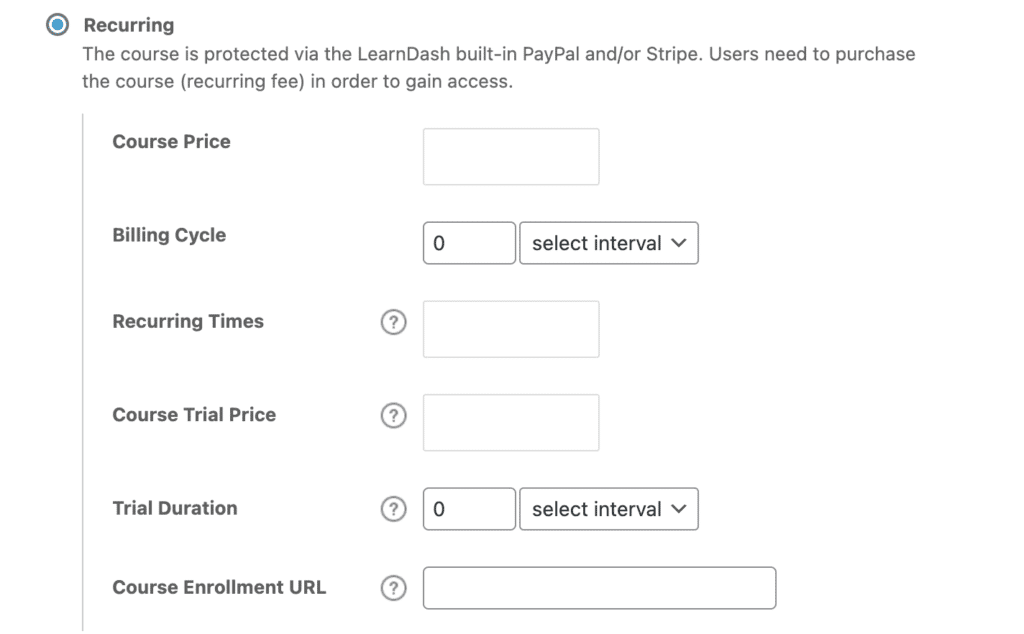Viewport: 1024px width, 634px height.
Task: Expand the select interval menu for billing
Action: coord(608,242)
